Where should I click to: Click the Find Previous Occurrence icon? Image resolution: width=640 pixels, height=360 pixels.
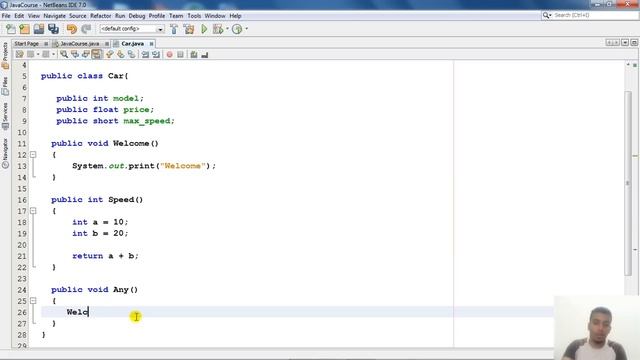coord(75,54)
